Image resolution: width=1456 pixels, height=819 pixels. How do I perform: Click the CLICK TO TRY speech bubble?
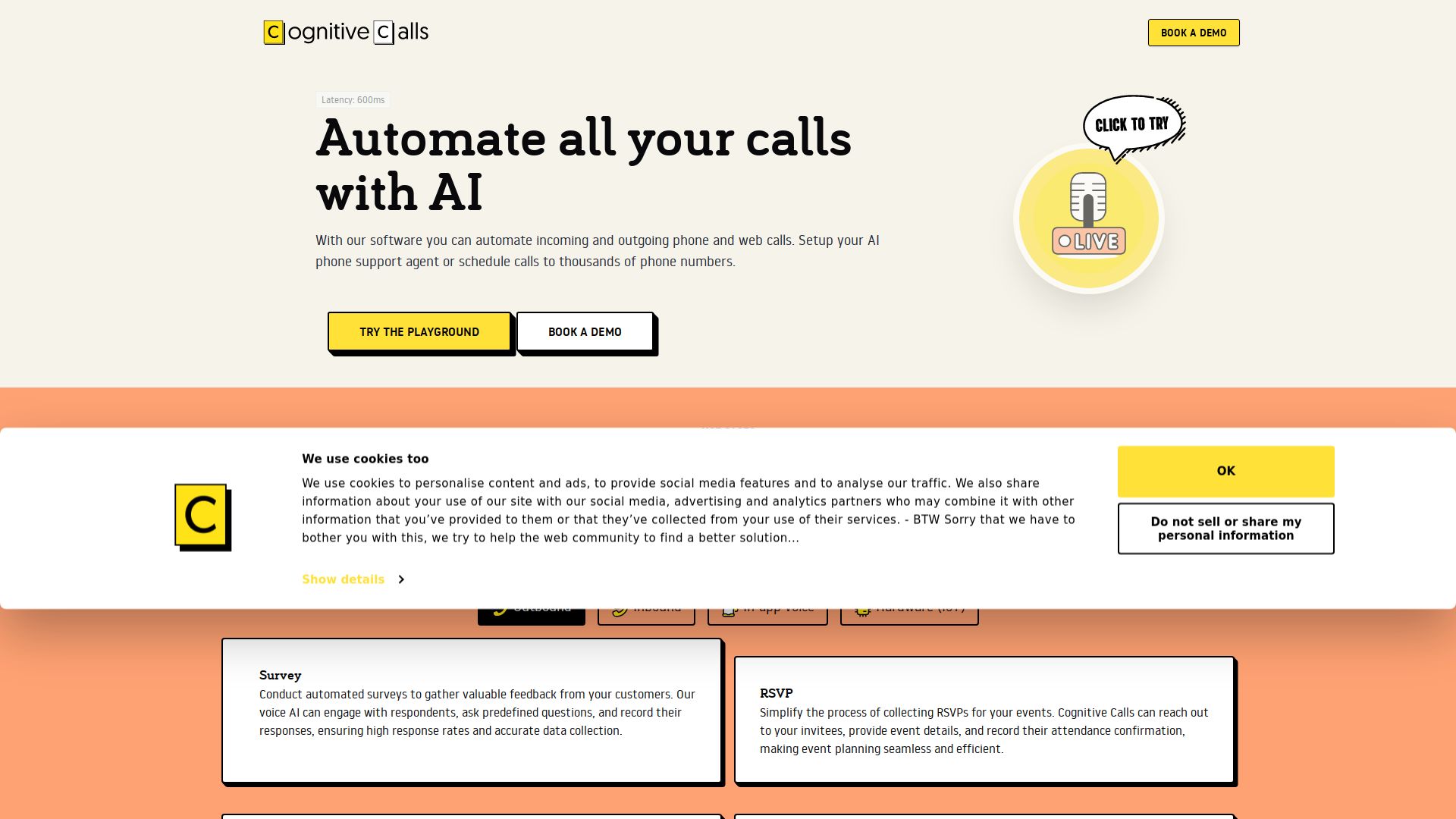[1131, 125]
